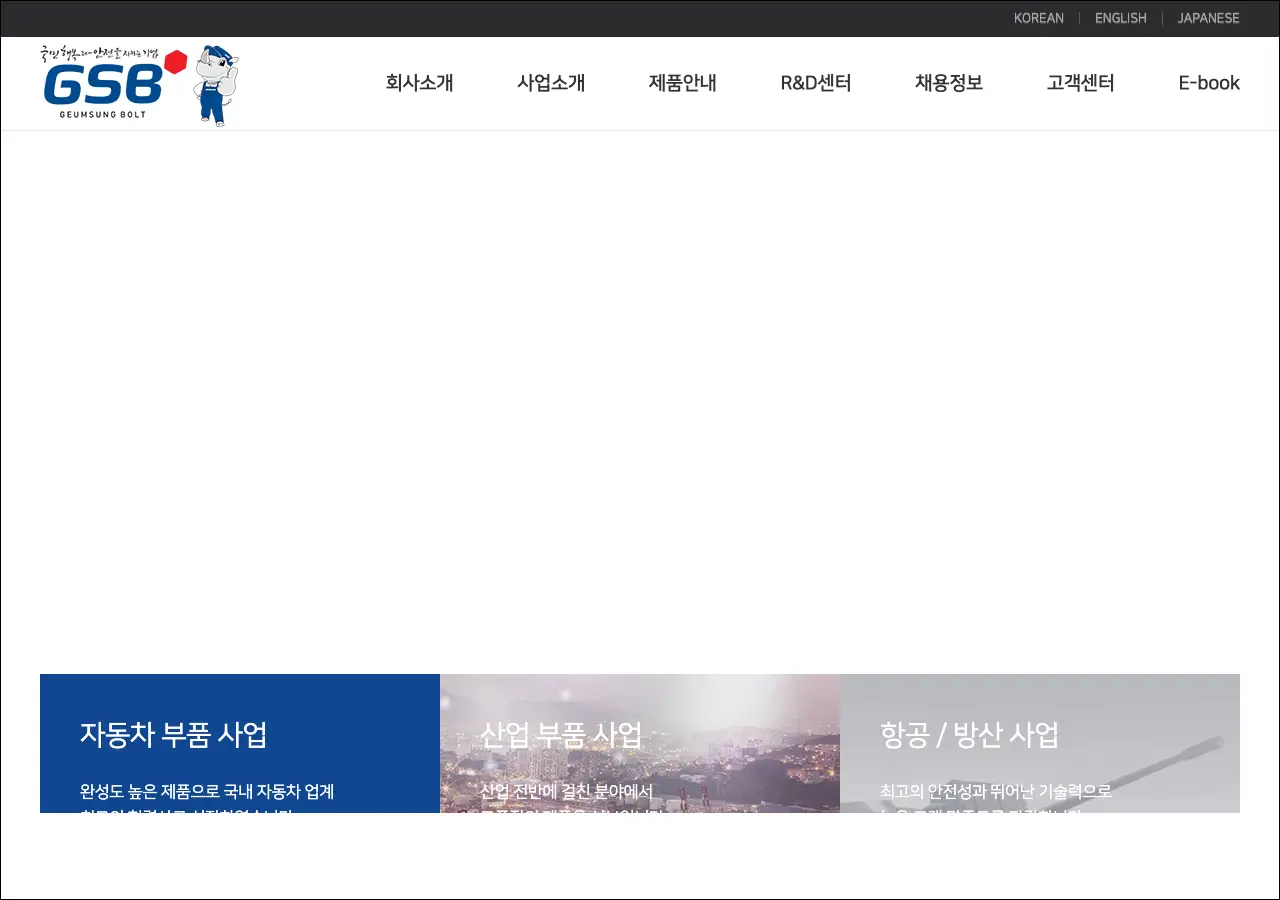This screenshot has height=900, width=1280.
Task: Click the blank main banner area
Action: 640,400
